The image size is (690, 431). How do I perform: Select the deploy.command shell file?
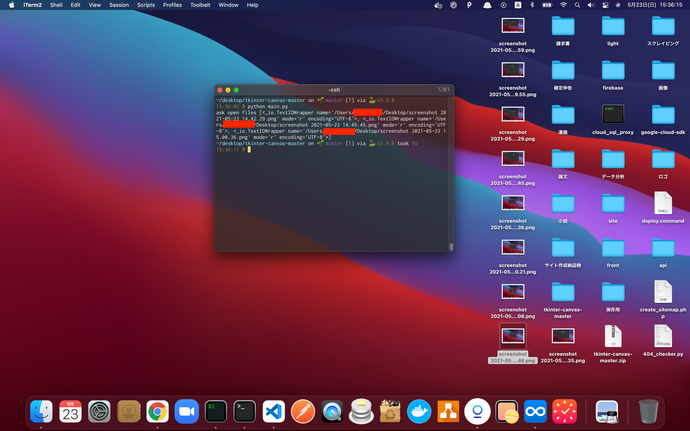point(663,208)
